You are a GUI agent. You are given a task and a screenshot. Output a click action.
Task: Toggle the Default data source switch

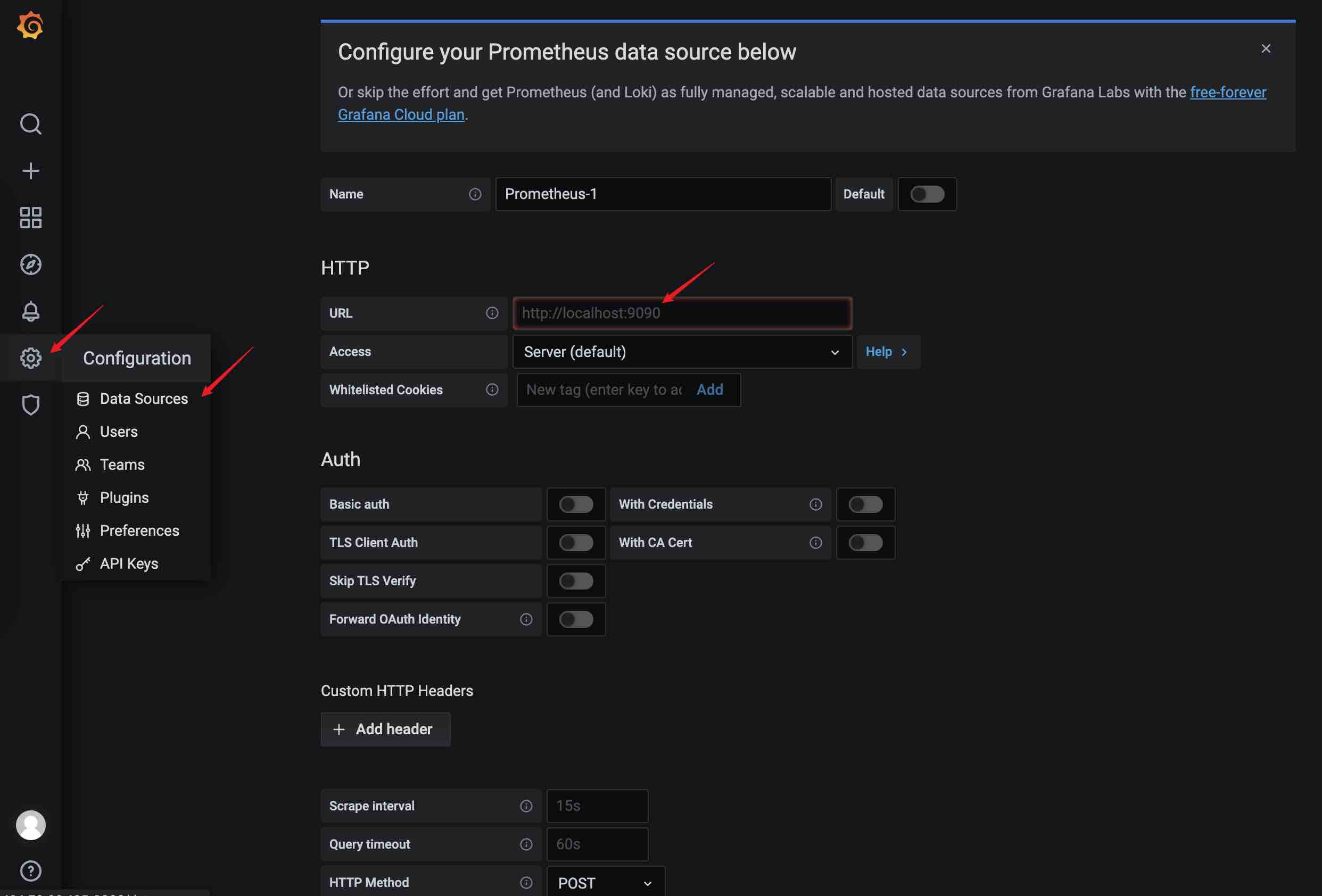click(927, 194)
